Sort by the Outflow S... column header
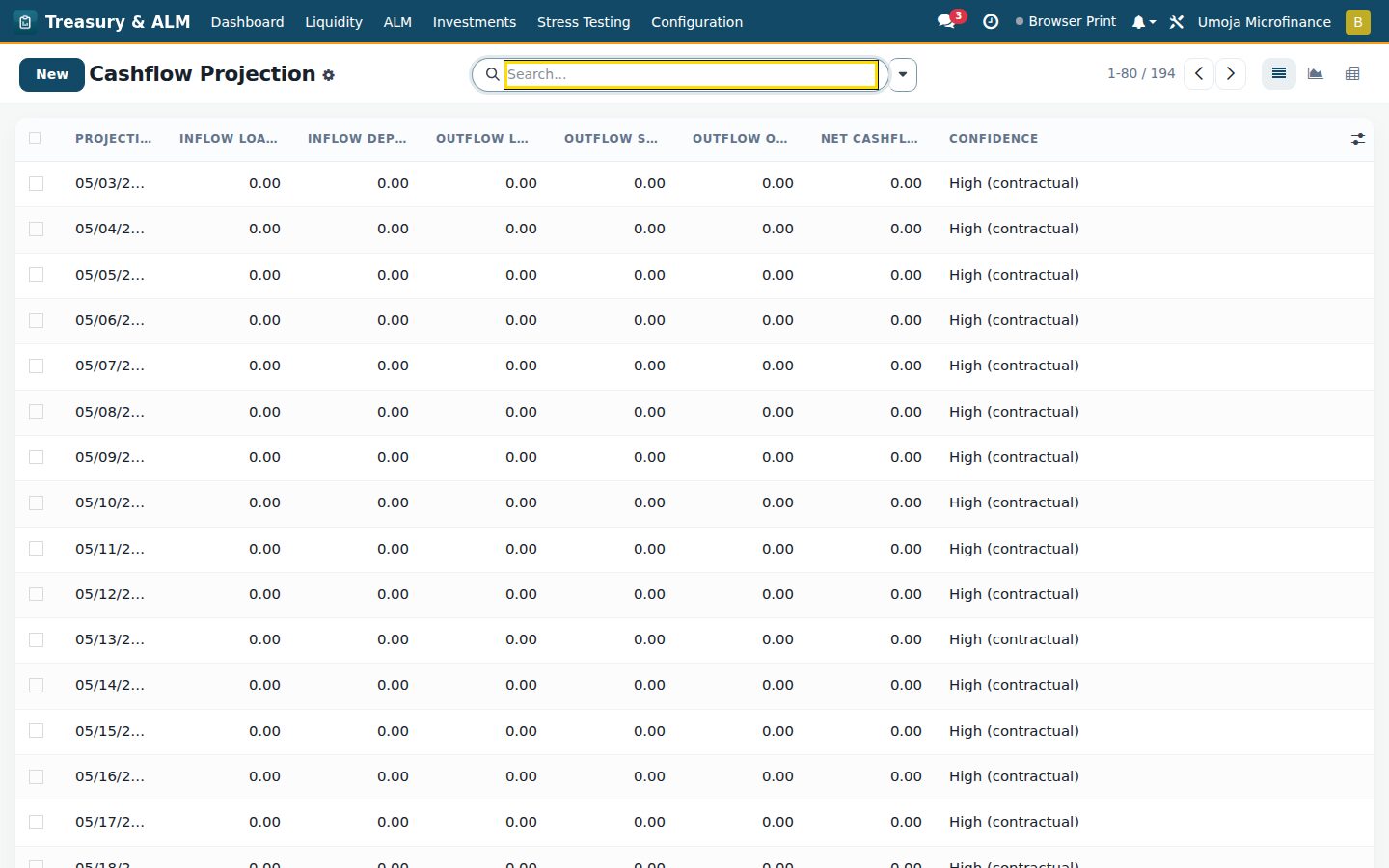Viewport: 1389px width, 868px height. tap(612, 139)
